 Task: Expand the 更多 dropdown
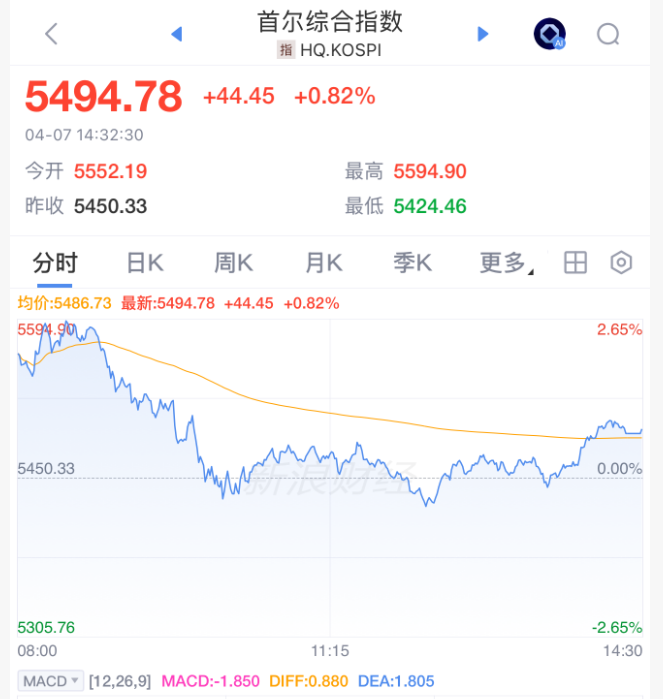506,263
